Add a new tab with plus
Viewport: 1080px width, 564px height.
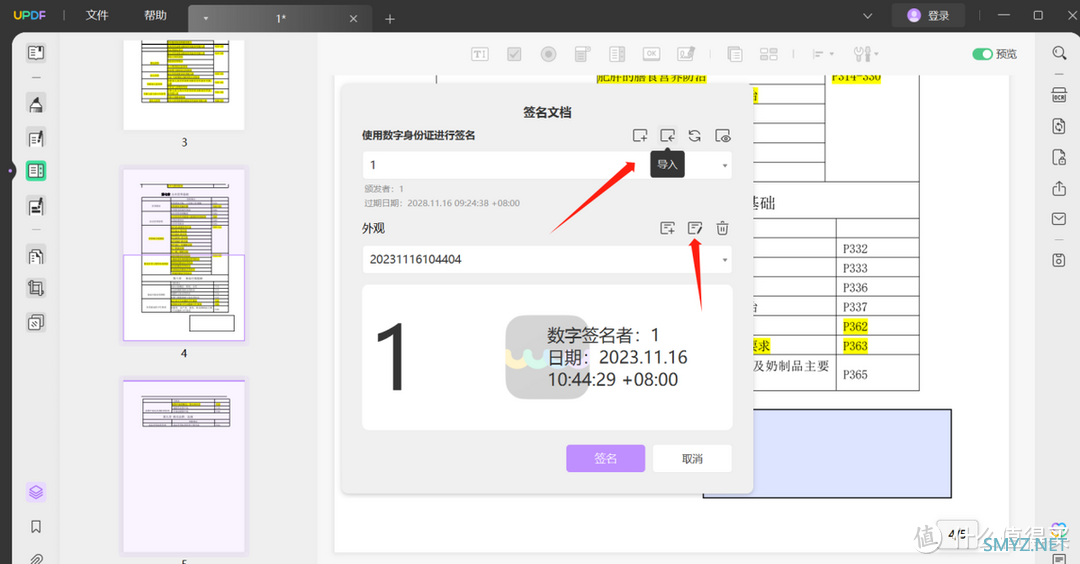click(390, 19)
